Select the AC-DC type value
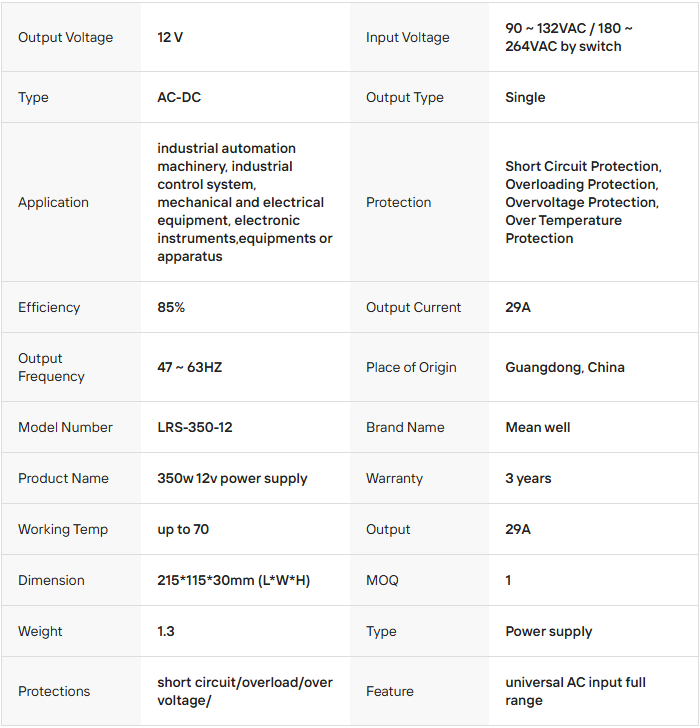This screenshot has width=700, height=728. click(x=179, y=98)
